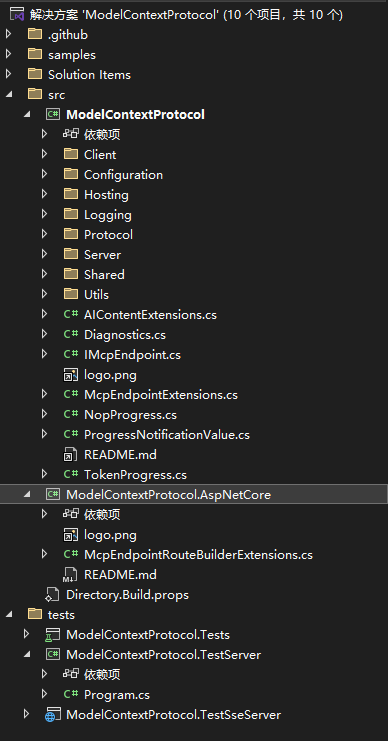Expand the samples folder
This screenshot has height=741, width=388.
8,54
